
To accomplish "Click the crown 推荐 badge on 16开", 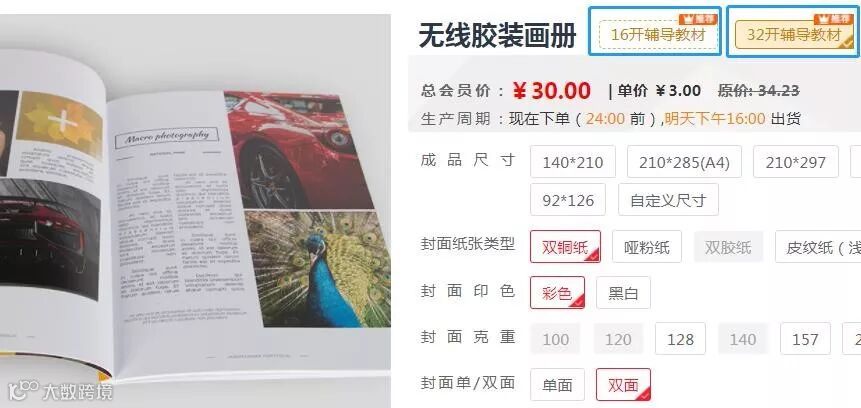I will pyautogui.click(x=698, y=19).
